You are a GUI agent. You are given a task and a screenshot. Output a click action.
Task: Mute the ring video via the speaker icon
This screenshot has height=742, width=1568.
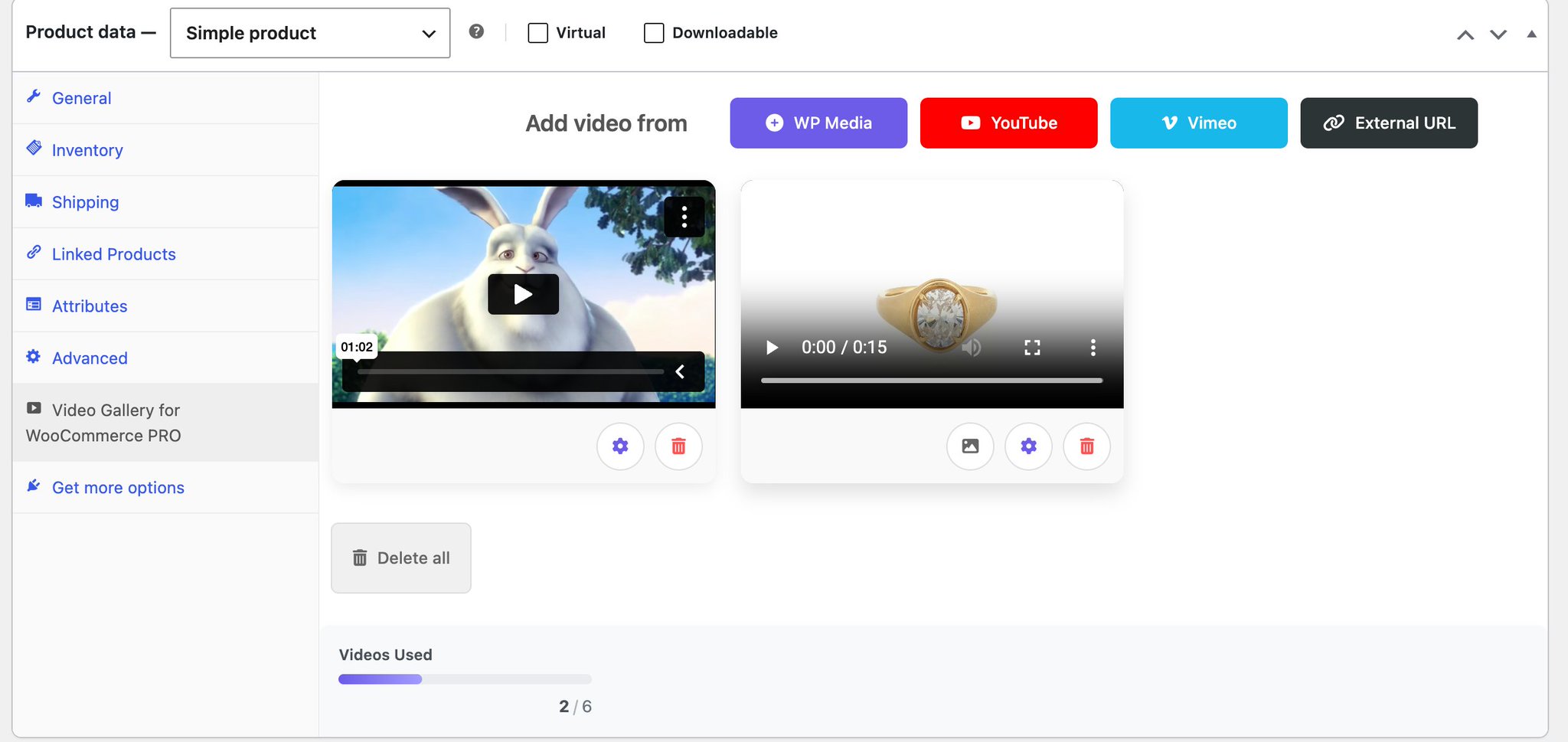point(971,348)
